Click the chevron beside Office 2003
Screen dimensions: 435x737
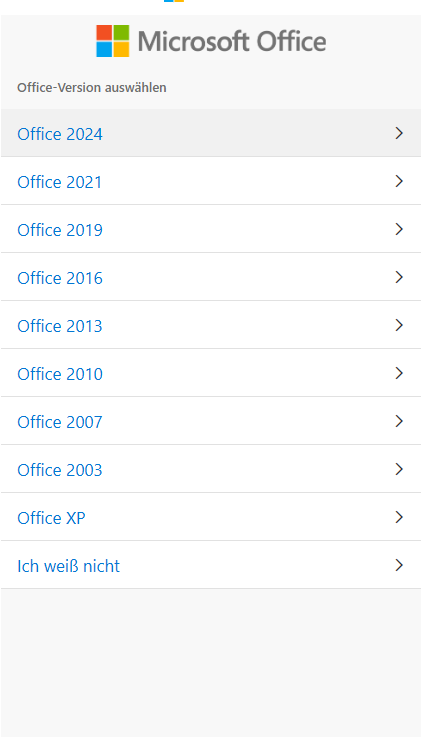point(399,469)
